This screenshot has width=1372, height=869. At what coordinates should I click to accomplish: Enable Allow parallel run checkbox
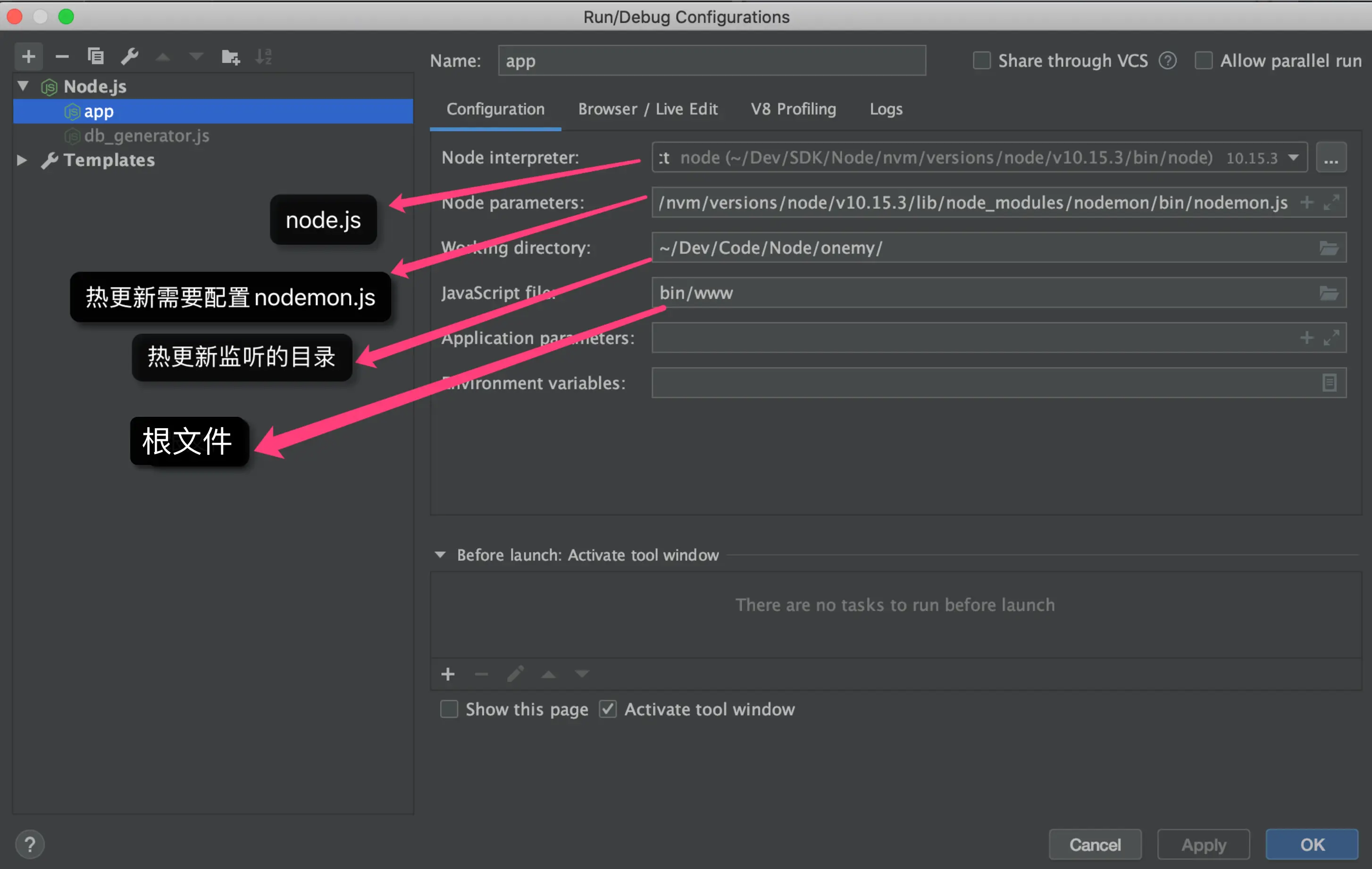tap(1204, 60)
